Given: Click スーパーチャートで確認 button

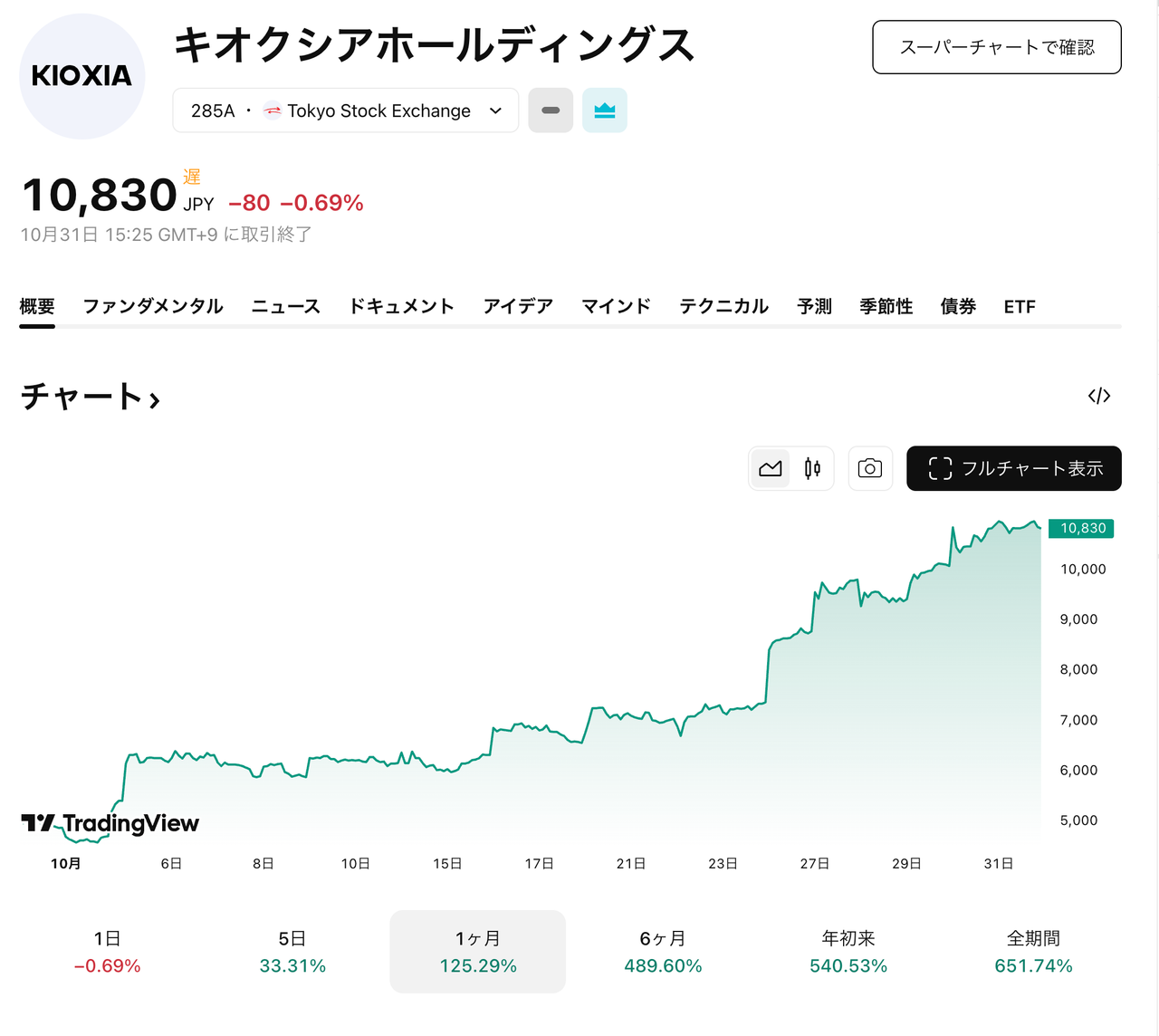Looking at the screenshot, I should 996,47.
